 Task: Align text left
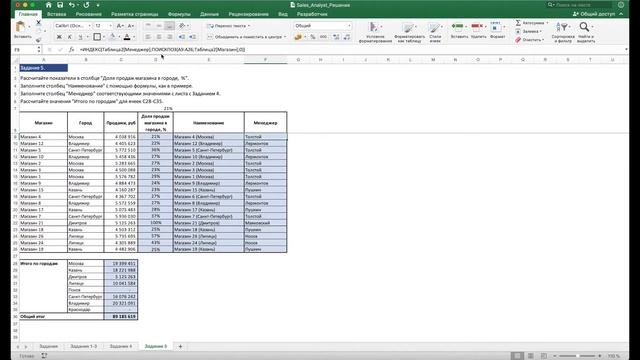[148, 37]
